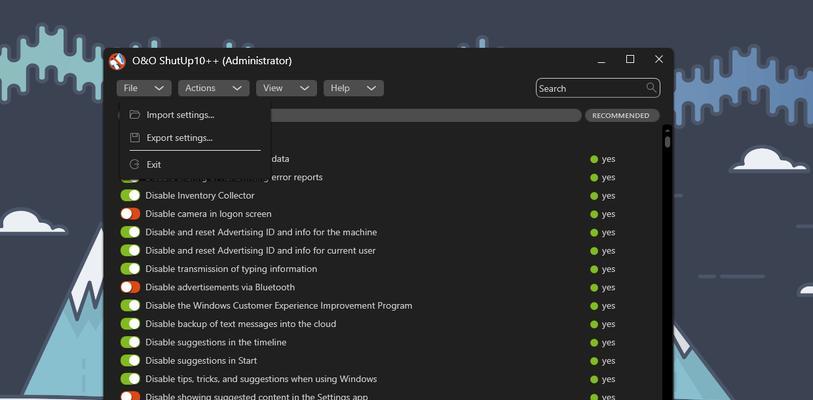Click the window title O&O ShutUp10++ (Administrator)
The image size is (813, 400).
coord(212,61)
